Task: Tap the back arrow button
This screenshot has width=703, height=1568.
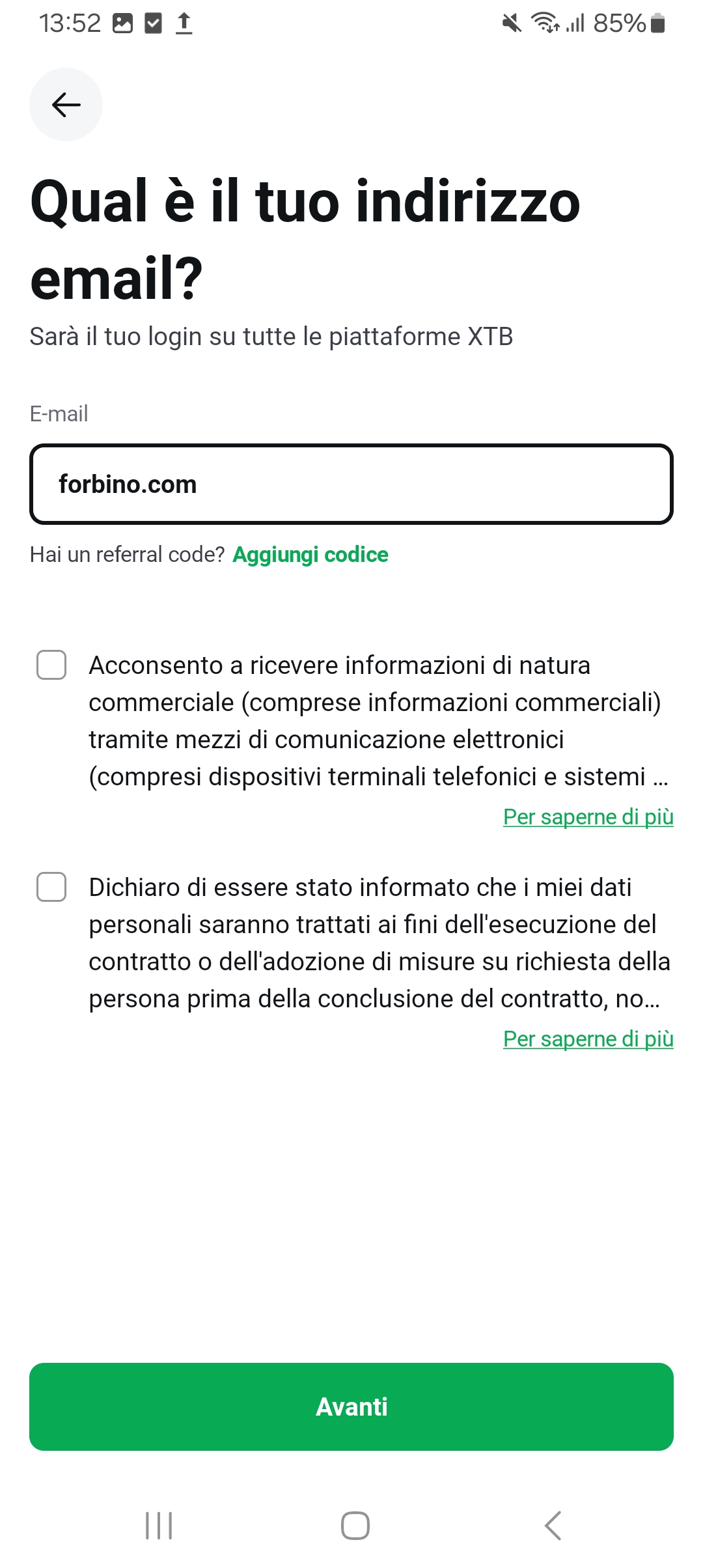Action: pos(66,105)
